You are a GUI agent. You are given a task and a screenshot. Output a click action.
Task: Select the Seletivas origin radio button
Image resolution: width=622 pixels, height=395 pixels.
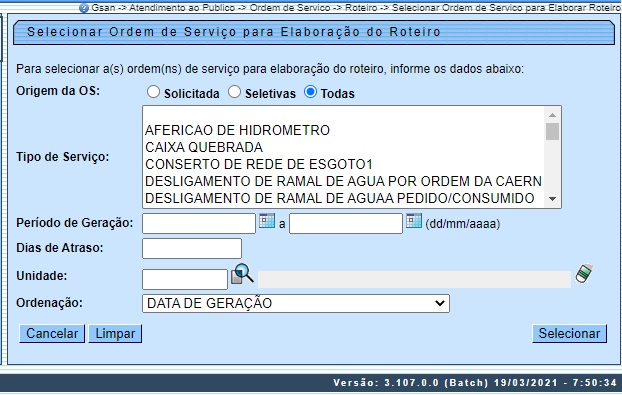point(234,92)
